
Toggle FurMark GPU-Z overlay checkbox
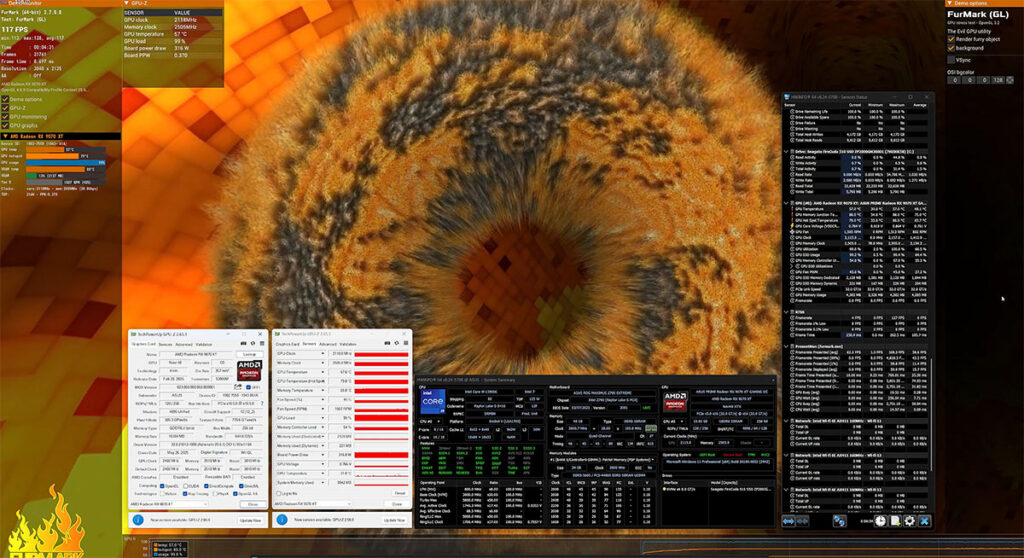tap(5, 108)
